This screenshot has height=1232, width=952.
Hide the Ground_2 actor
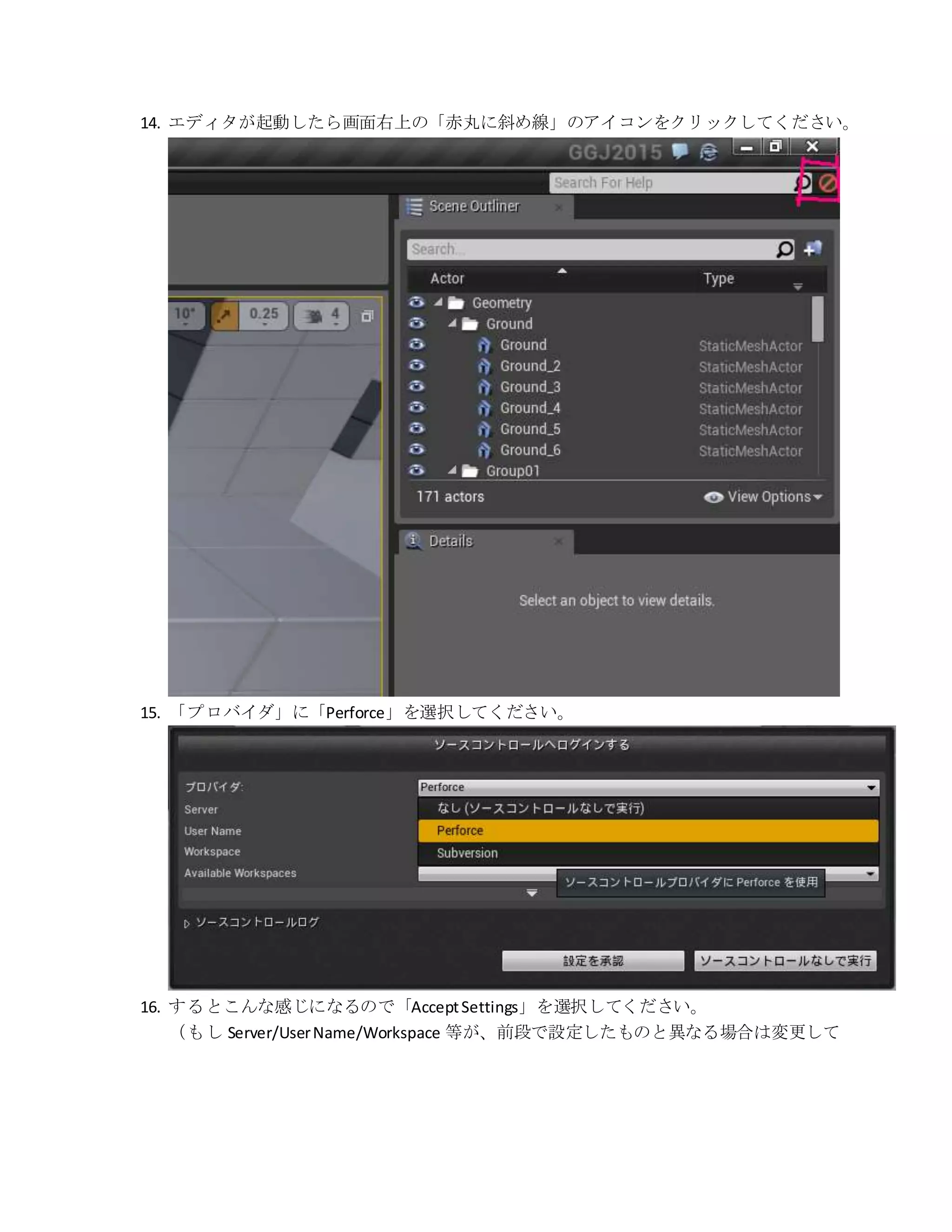(416, 365)
